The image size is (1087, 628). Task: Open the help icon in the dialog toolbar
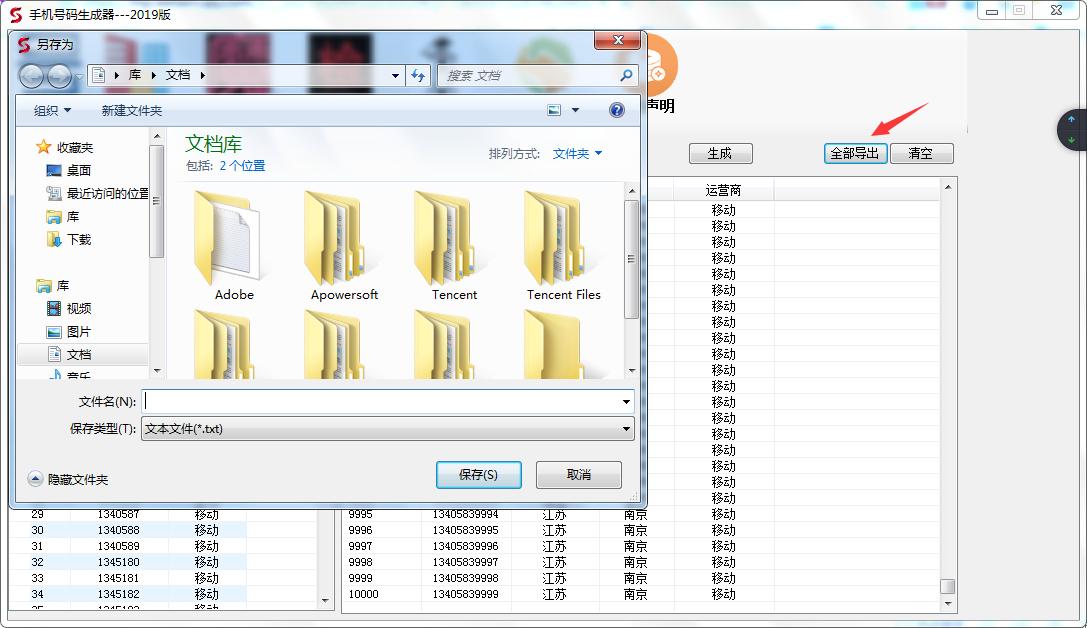[x=617, y=110]
